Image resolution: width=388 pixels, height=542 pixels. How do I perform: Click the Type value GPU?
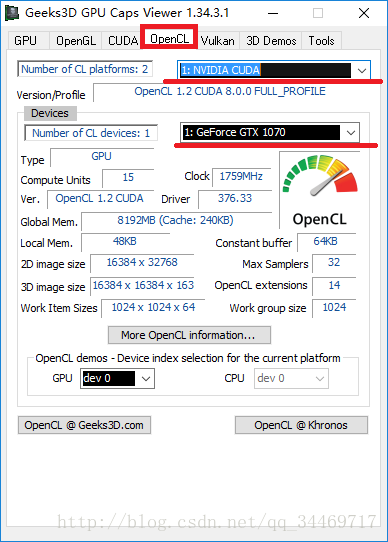(x=101, y=156)
